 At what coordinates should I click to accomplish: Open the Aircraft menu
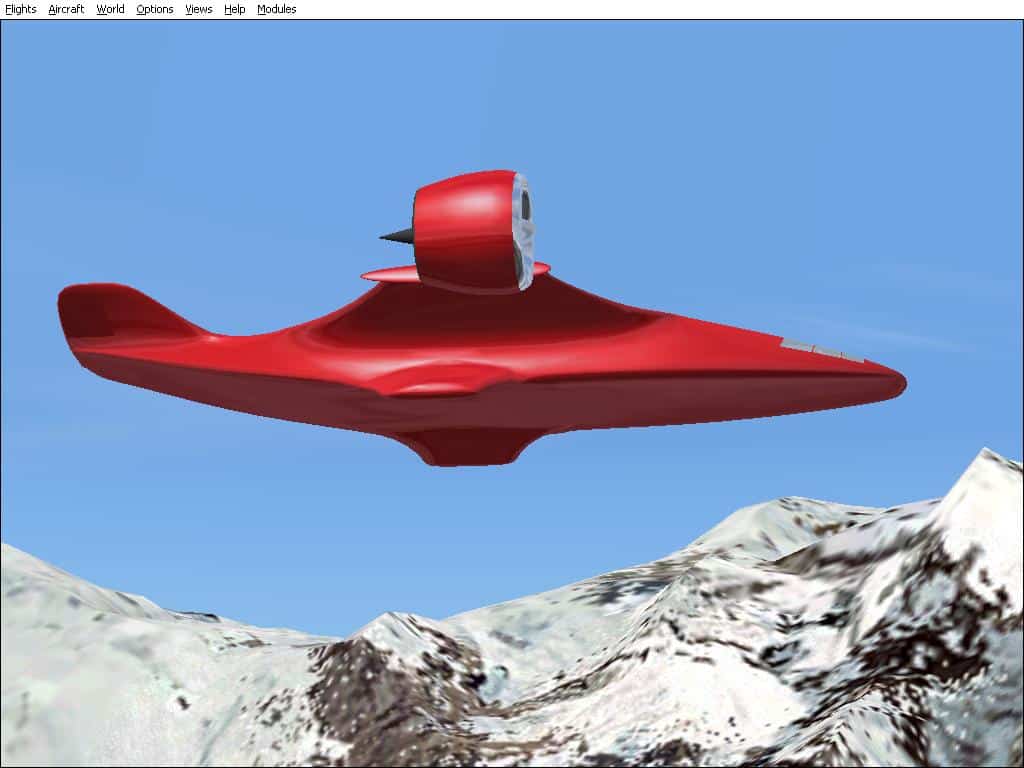click(66, 9)
